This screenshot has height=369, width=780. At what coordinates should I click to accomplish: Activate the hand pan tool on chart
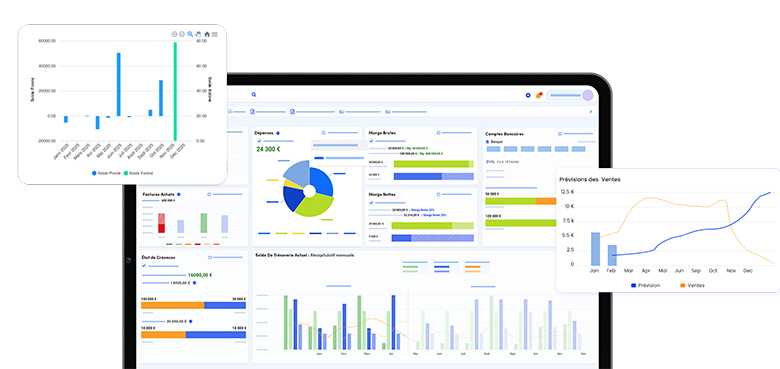198,34
